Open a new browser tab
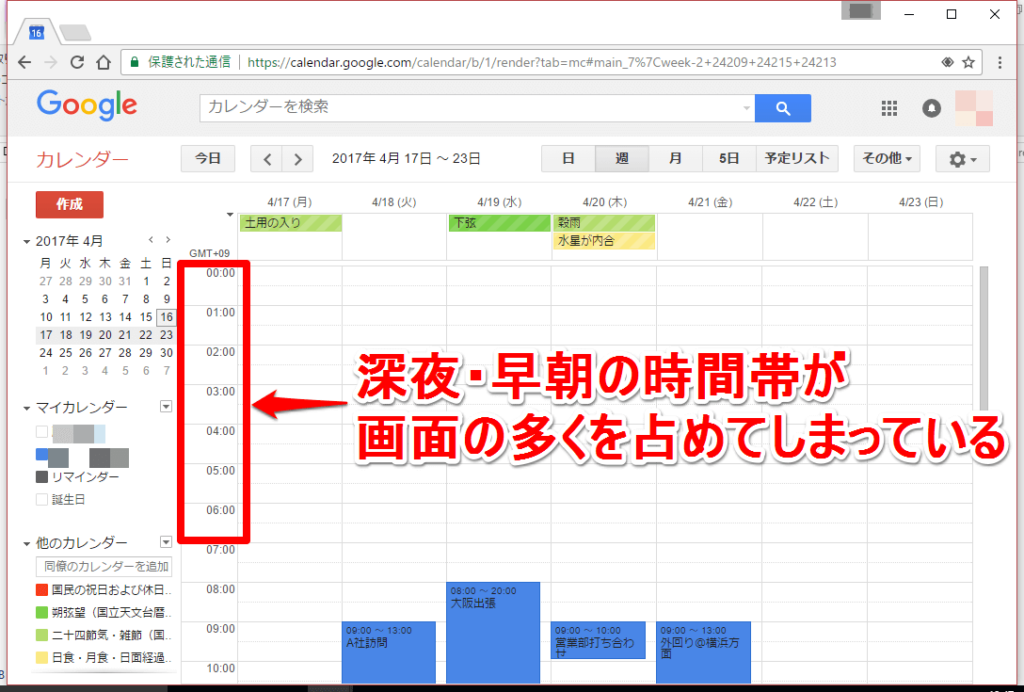Screen dimensions: 1024x692 click(x=75, y=32)
